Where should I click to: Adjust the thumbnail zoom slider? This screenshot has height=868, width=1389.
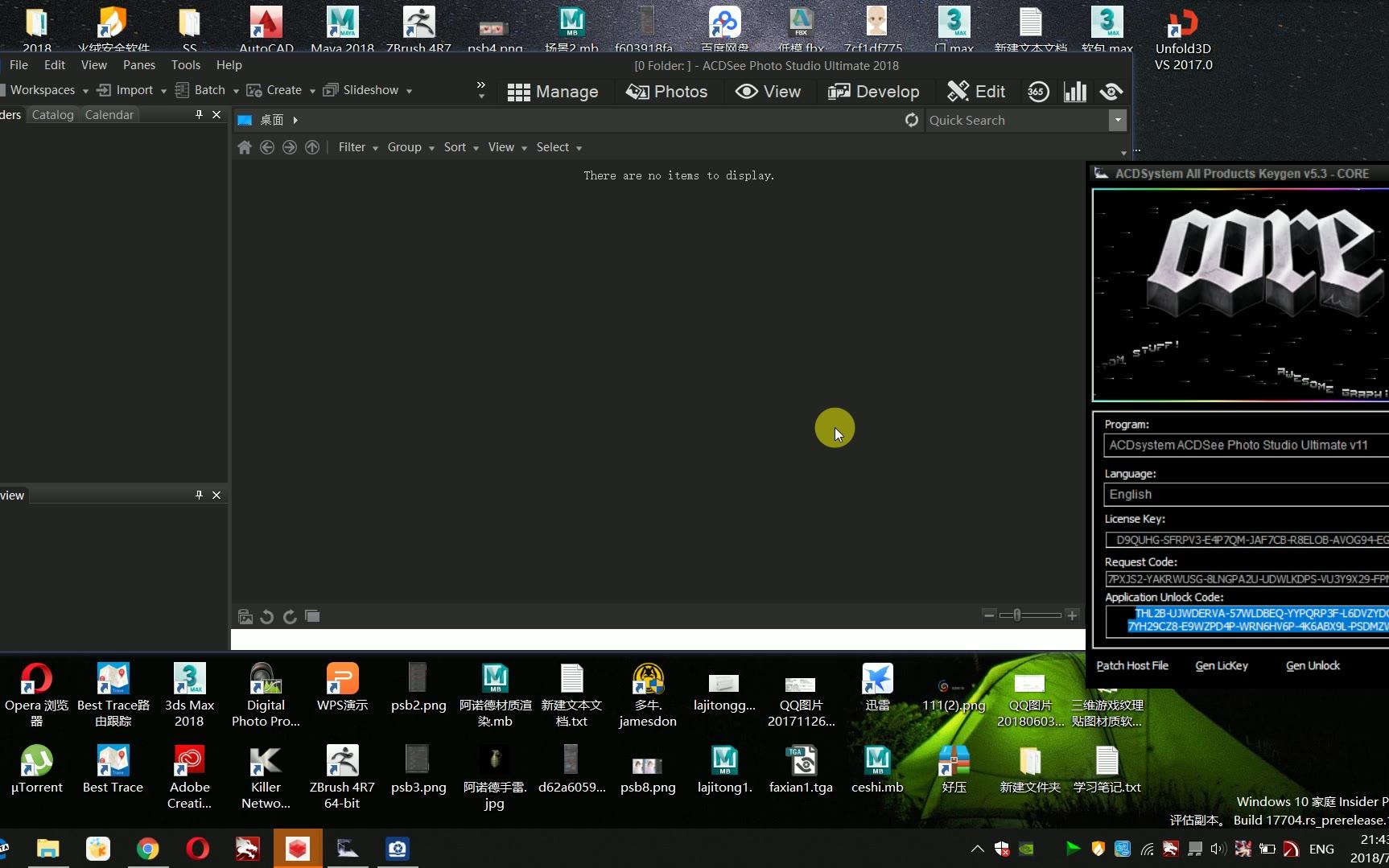(x=1017, y=615)
